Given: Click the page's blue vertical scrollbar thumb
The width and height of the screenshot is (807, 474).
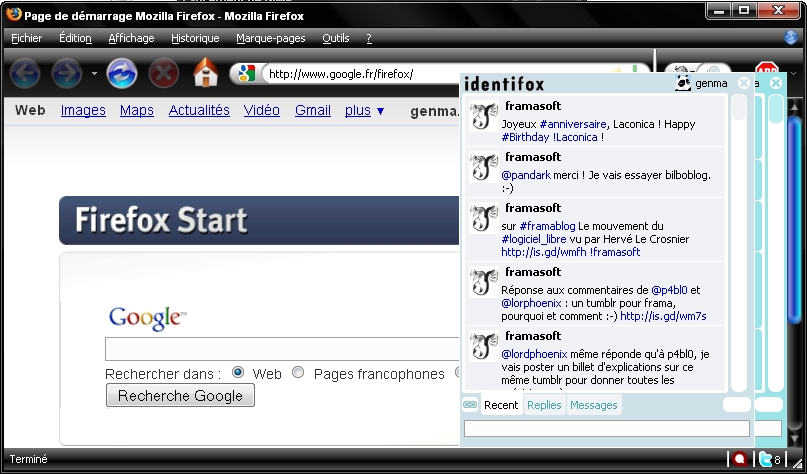Looking at the screenshot, I should click(x=795, y=221).
